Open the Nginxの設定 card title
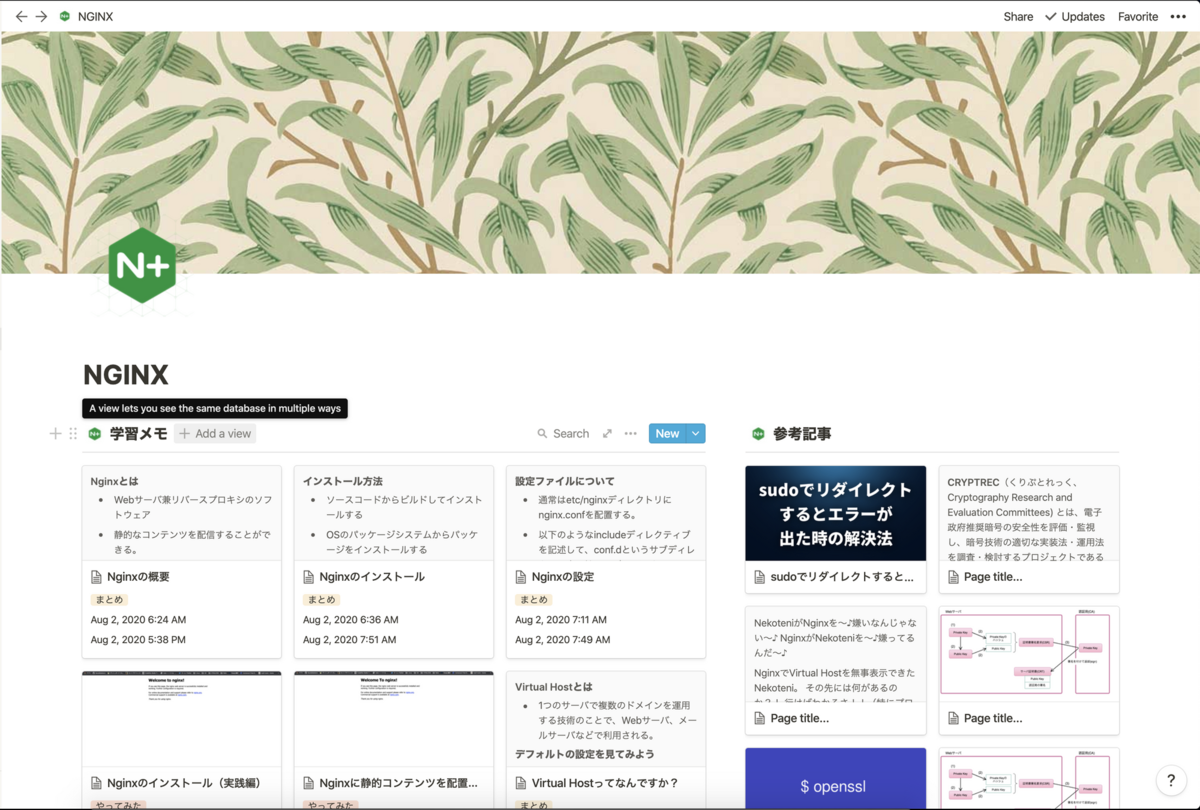Image resolution: width=1200 pixels, height=810 pixels. tap(563, 577)
